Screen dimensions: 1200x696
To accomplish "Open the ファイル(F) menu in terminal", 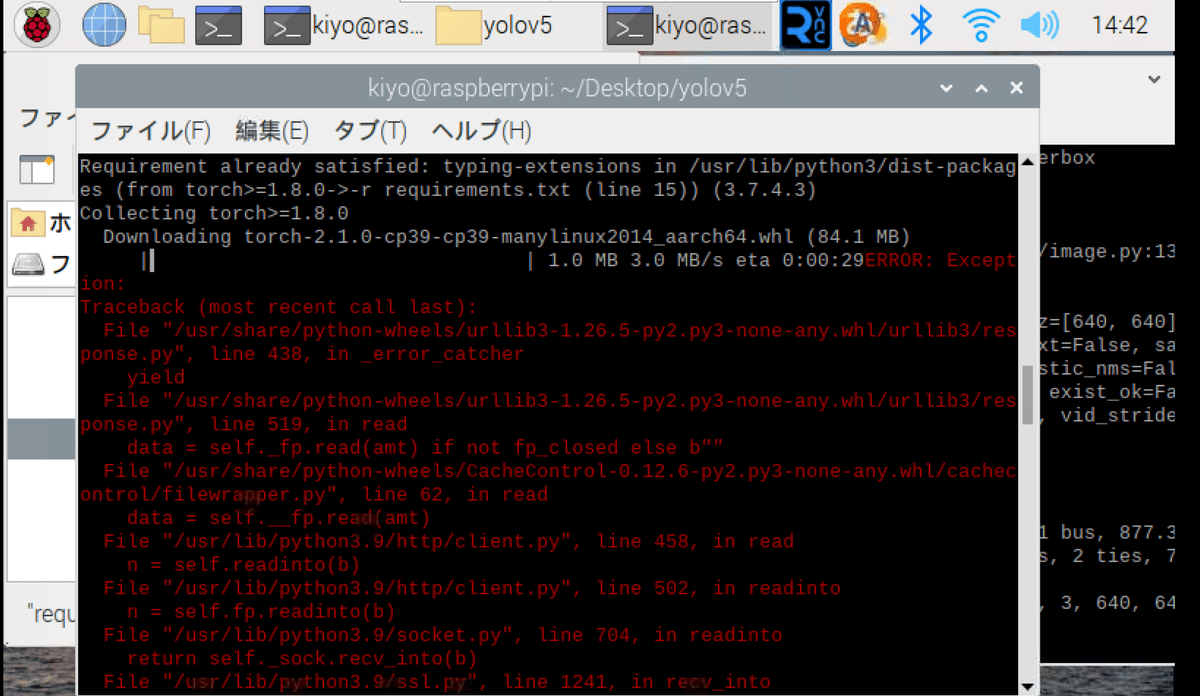I will (x=151, y=130).
